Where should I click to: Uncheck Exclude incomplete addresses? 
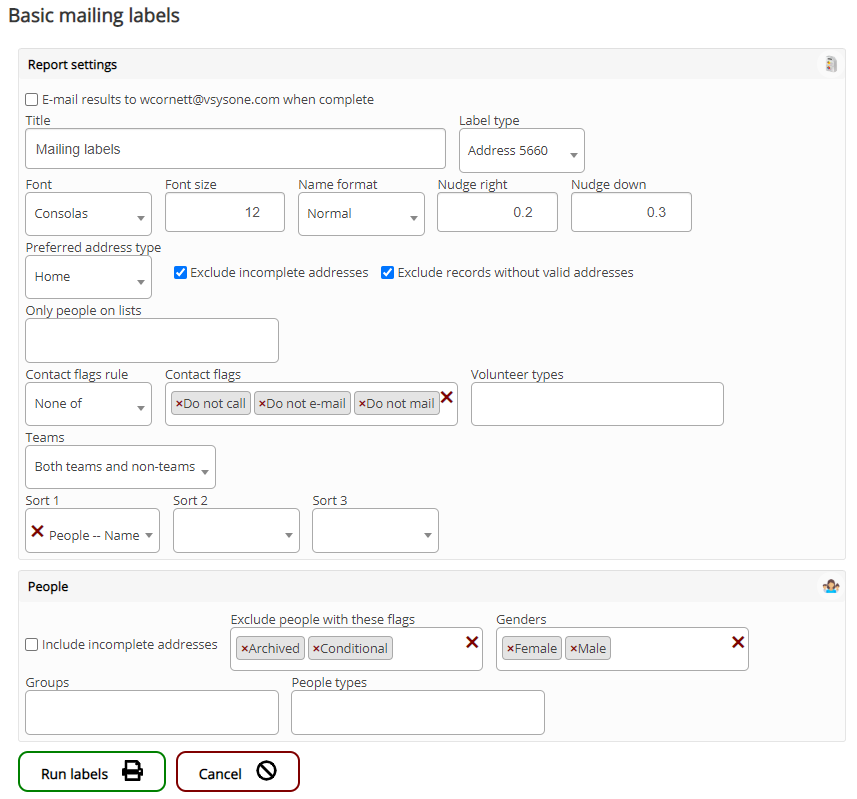tap(181, 273)
